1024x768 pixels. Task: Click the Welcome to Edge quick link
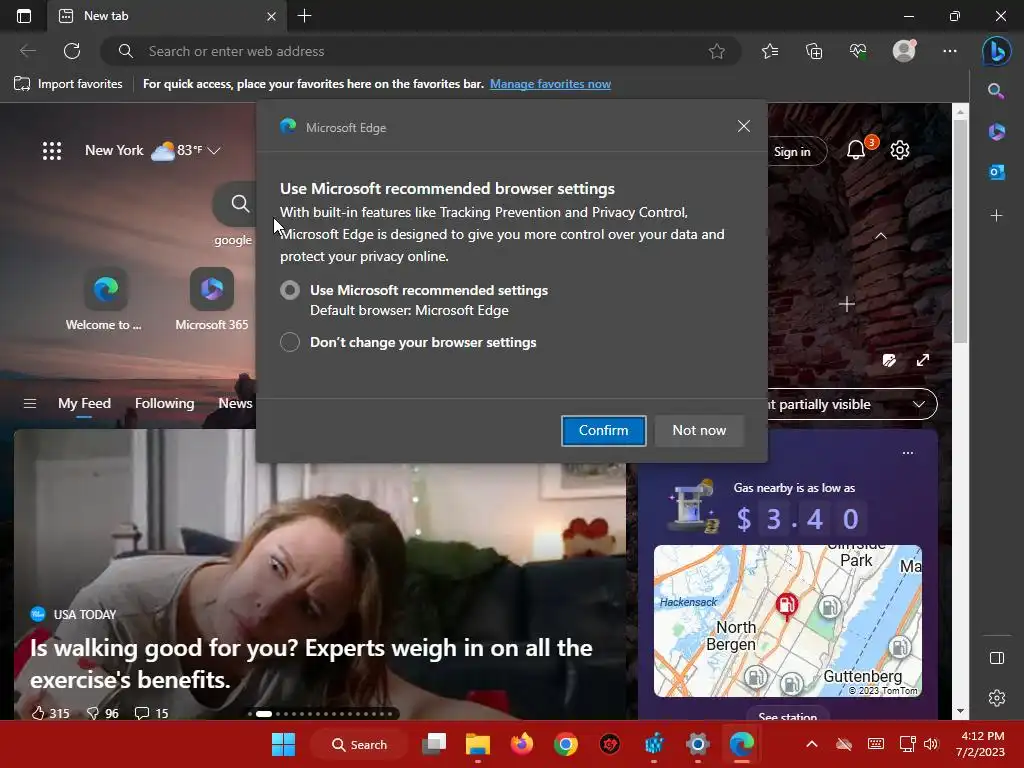click(105, 298)
